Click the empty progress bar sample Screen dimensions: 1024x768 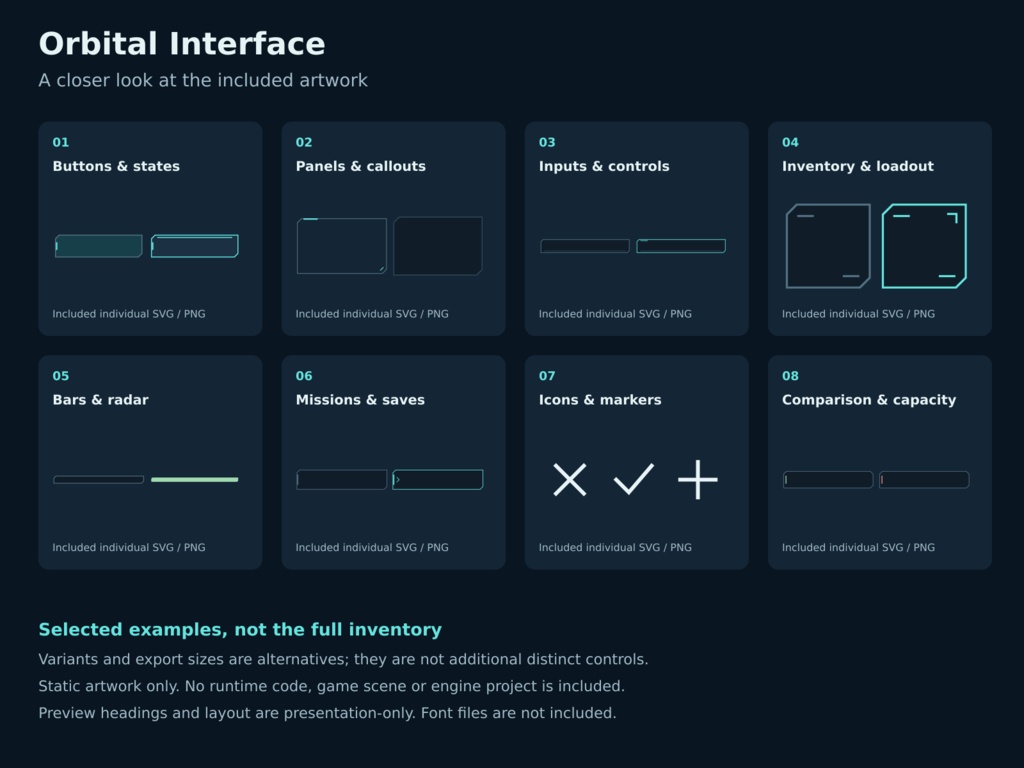pos(99,480)
